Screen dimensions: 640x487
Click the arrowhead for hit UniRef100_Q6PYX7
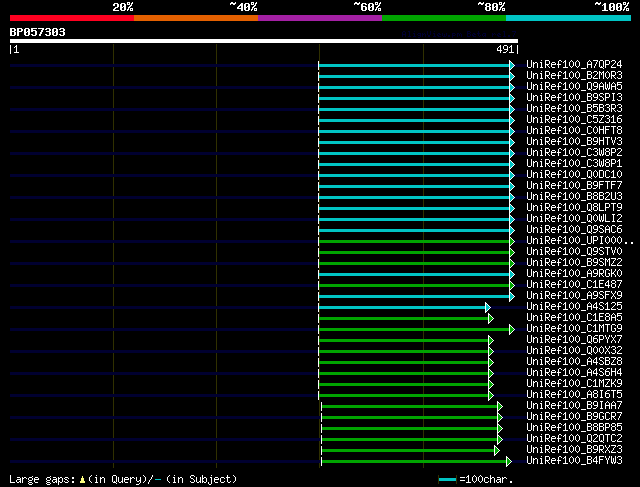click(491, 340)
